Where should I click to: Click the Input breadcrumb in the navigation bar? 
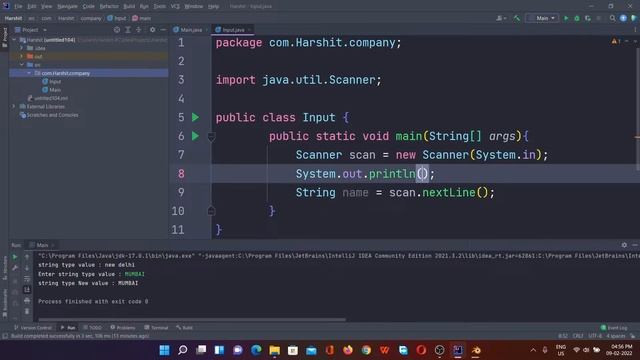(x=117, y=18)
